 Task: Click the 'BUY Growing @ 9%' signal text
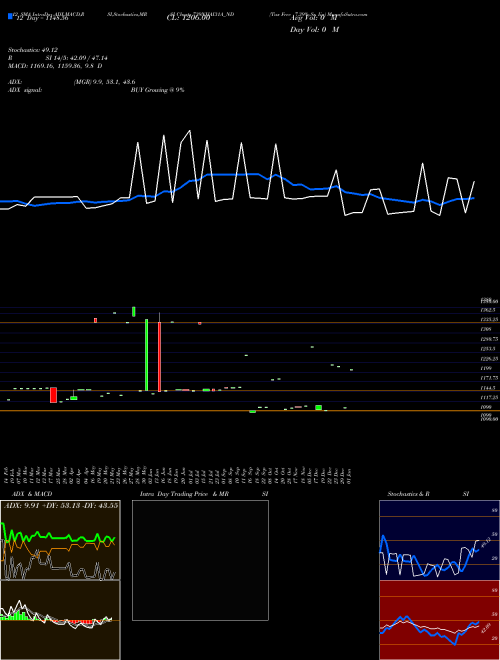(x=157, y=90)
